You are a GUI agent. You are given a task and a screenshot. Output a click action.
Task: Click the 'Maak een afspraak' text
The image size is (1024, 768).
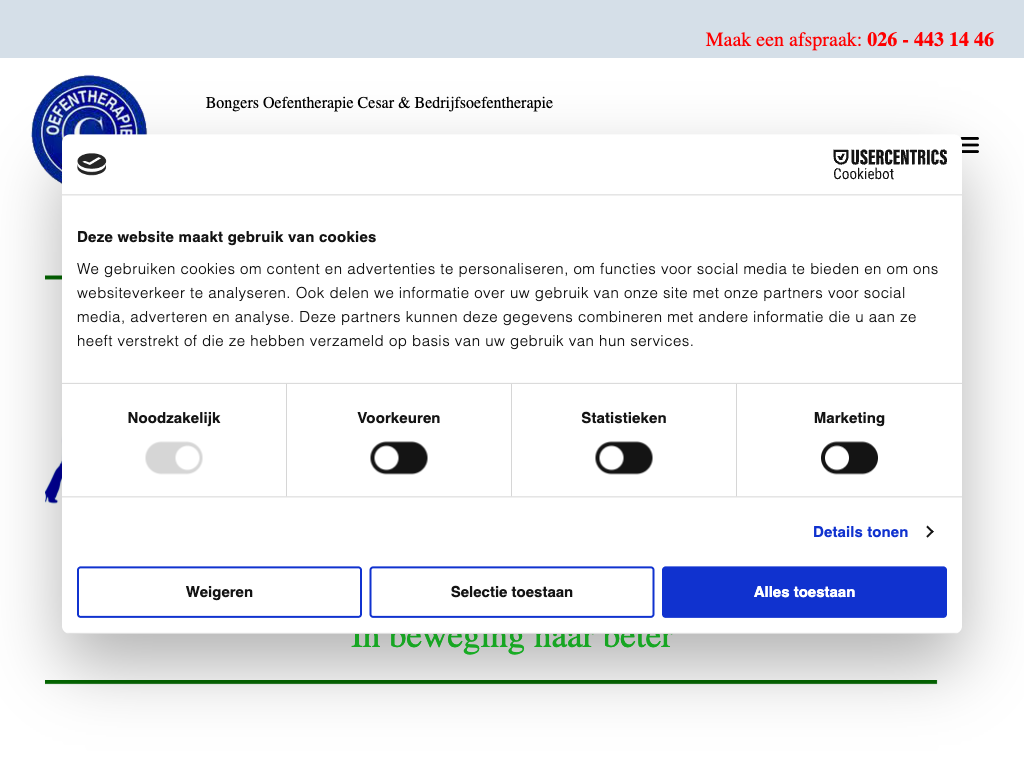782,40
